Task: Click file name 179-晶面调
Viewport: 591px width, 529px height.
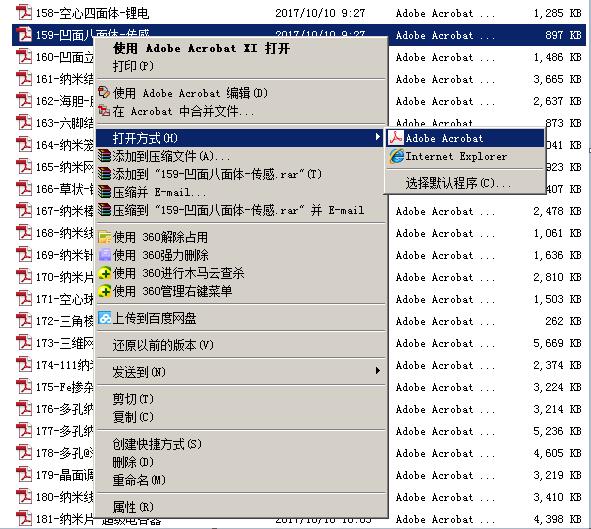Action: pyautogui.click(x=64, y=475)
